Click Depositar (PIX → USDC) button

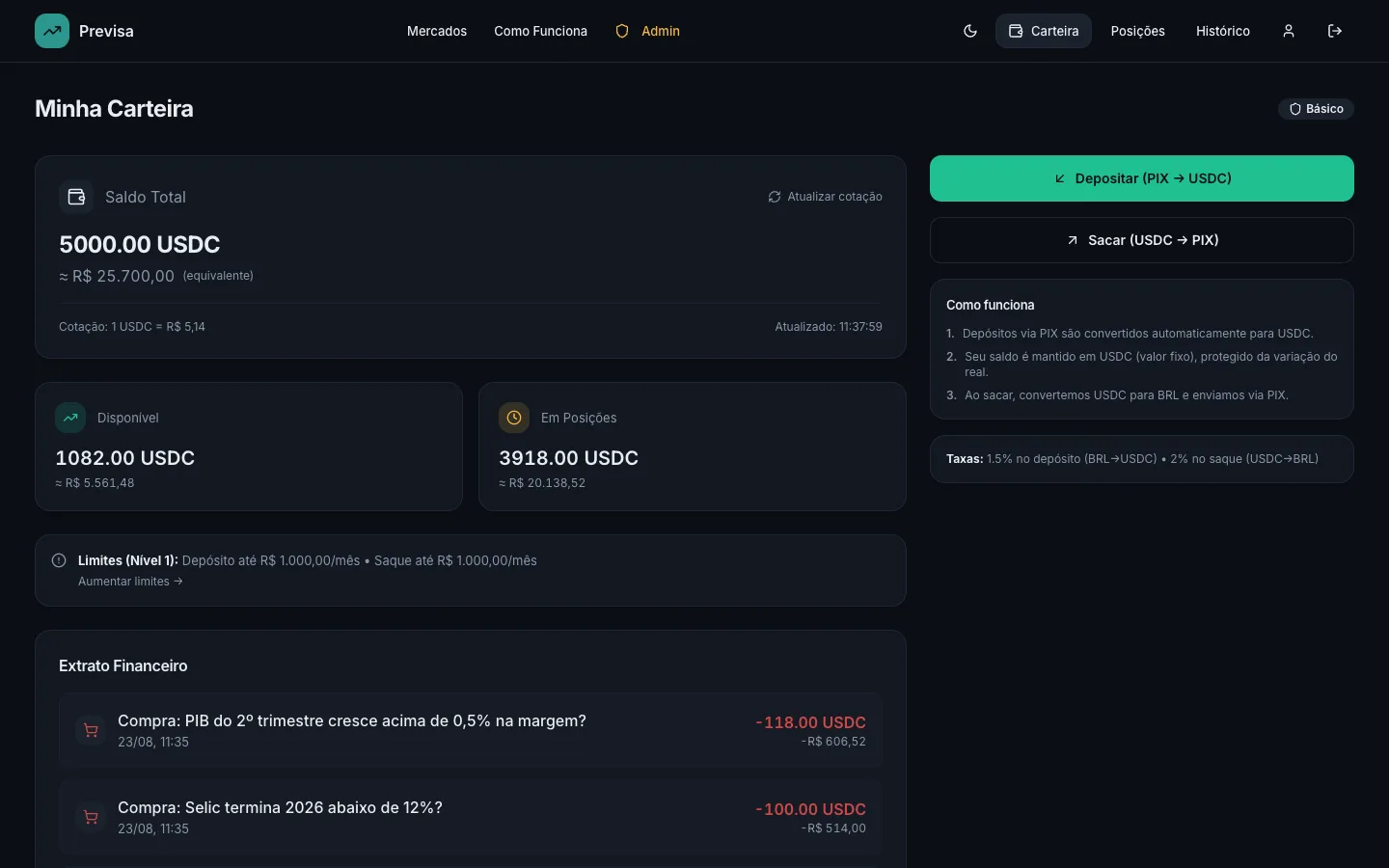point(1142,178)
